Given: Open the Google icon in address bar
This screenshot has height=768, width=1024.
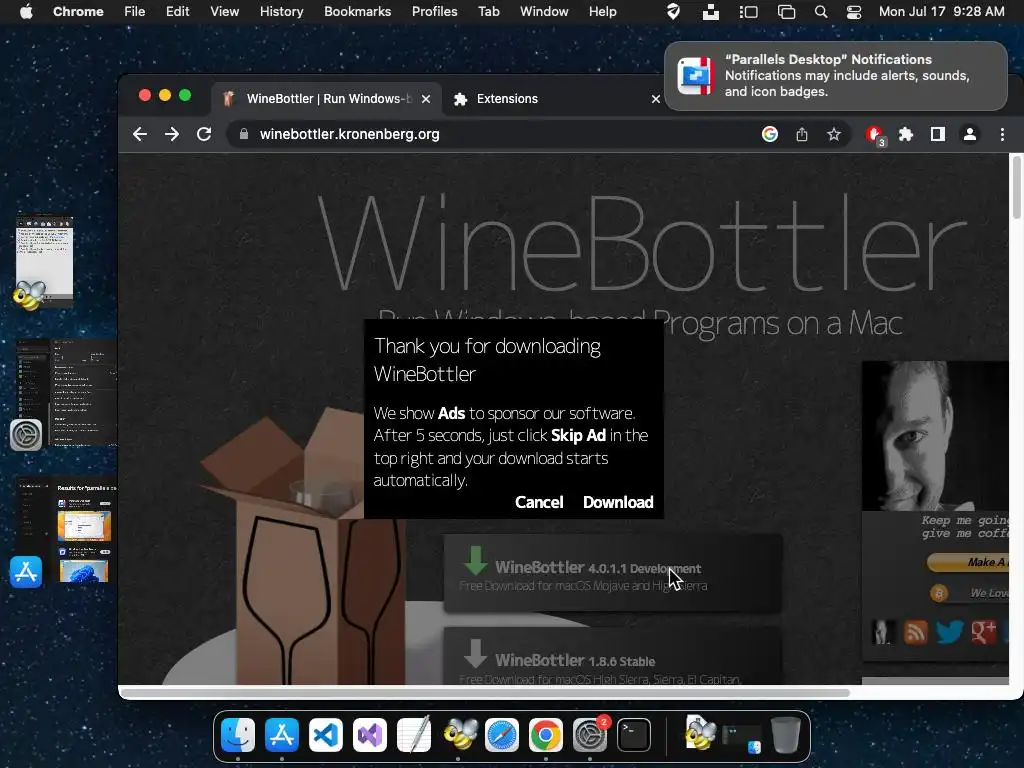Looking at the screenshot, I should pyautogui.click(x=770, y=135).
